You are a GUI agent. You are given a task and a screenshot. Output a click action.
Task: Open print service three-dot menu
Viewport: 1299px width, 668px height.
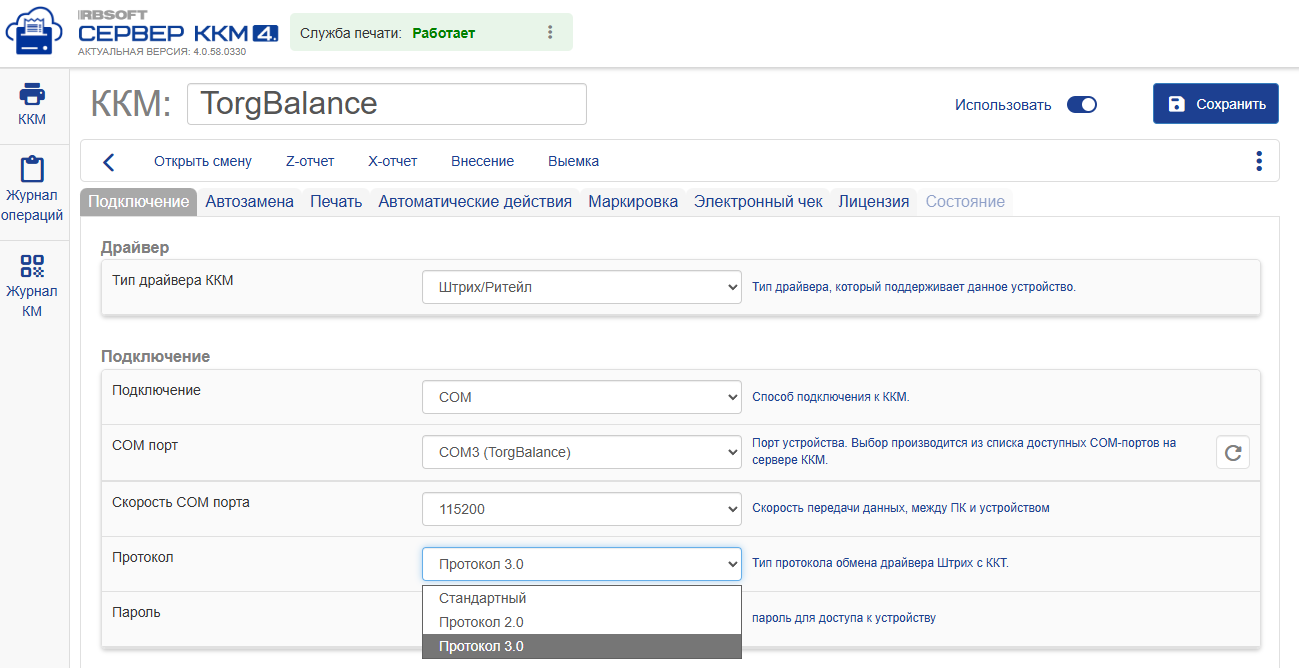[x=550, y=32]
